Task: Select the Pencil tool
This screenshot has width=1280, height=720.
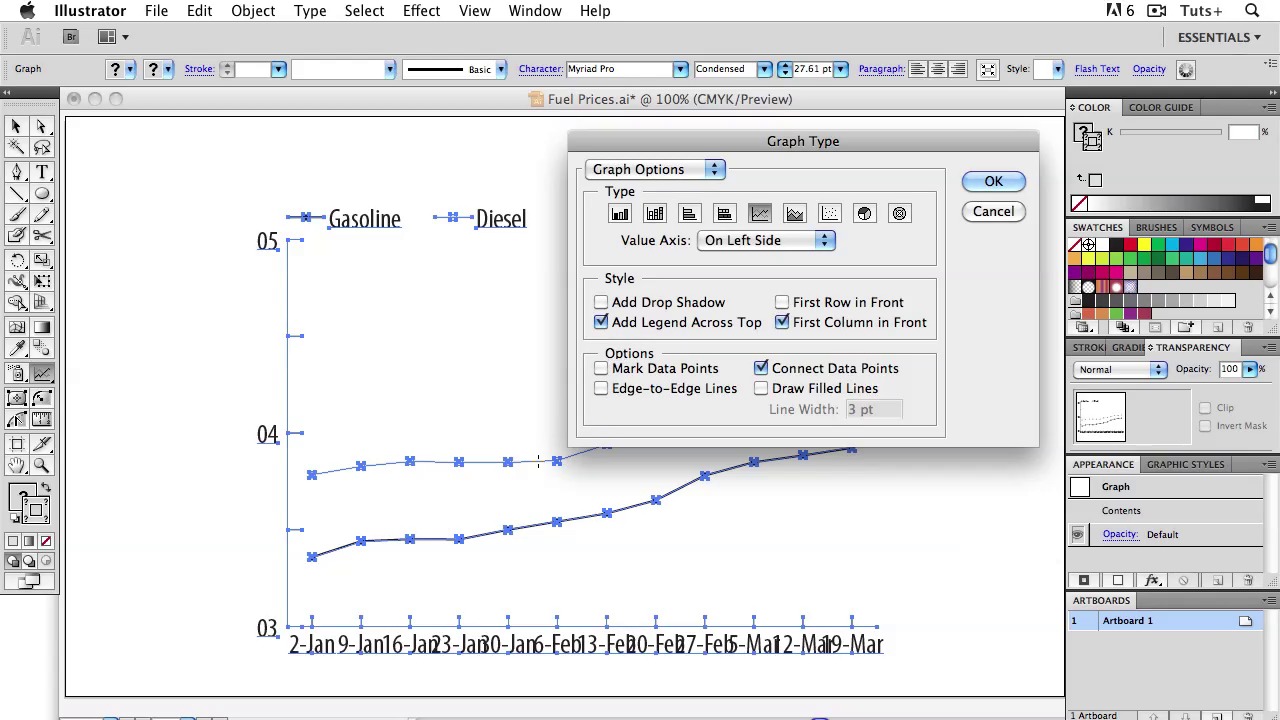Action: (x=42, y=214)
